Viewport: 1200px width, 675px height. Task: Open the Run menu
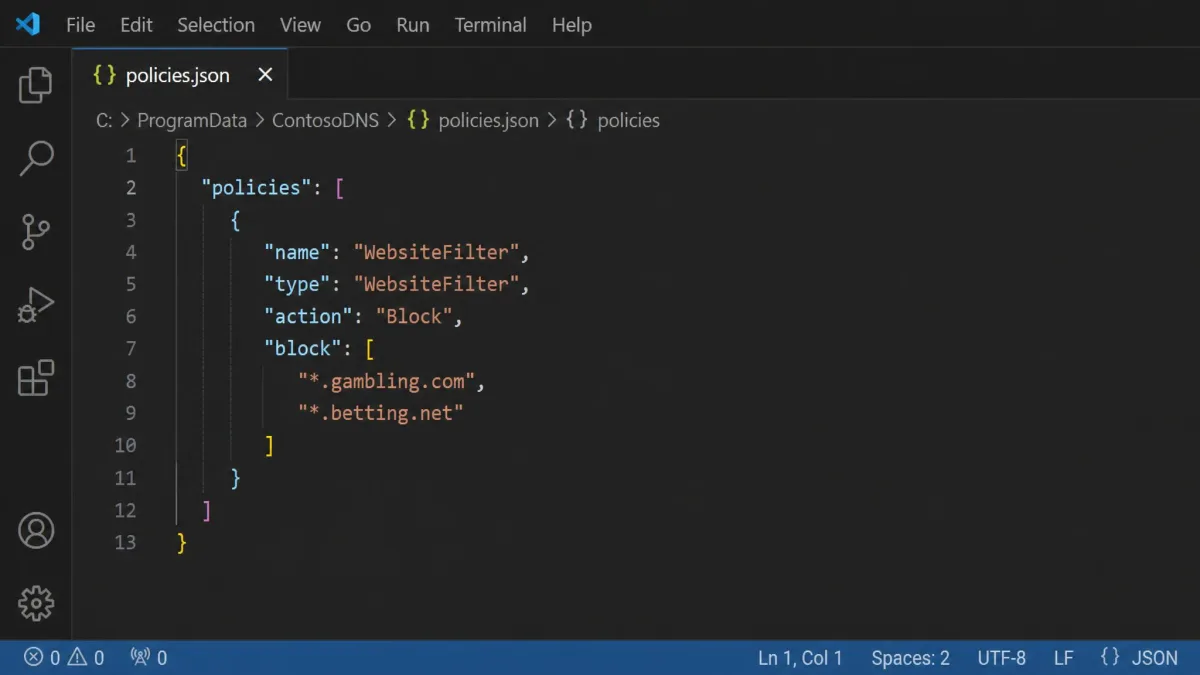pyautogui.click(x=413, y=25)
